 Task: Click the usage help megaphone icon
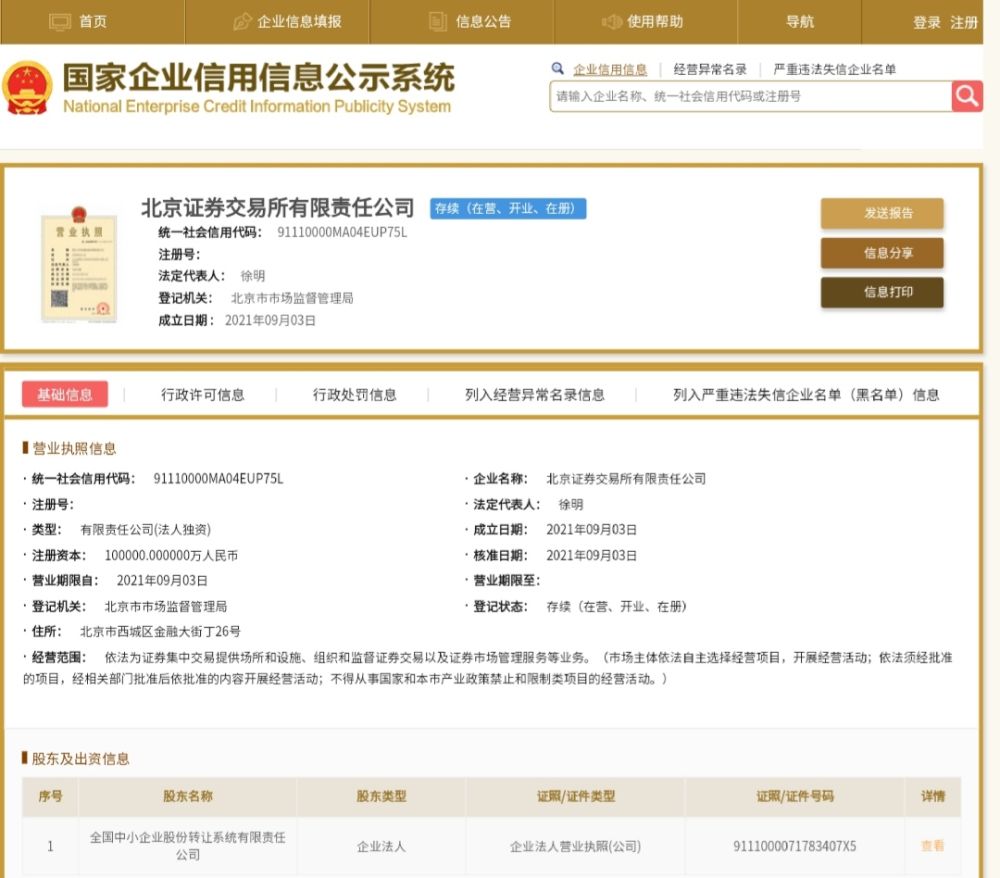(x=612, y=21)
